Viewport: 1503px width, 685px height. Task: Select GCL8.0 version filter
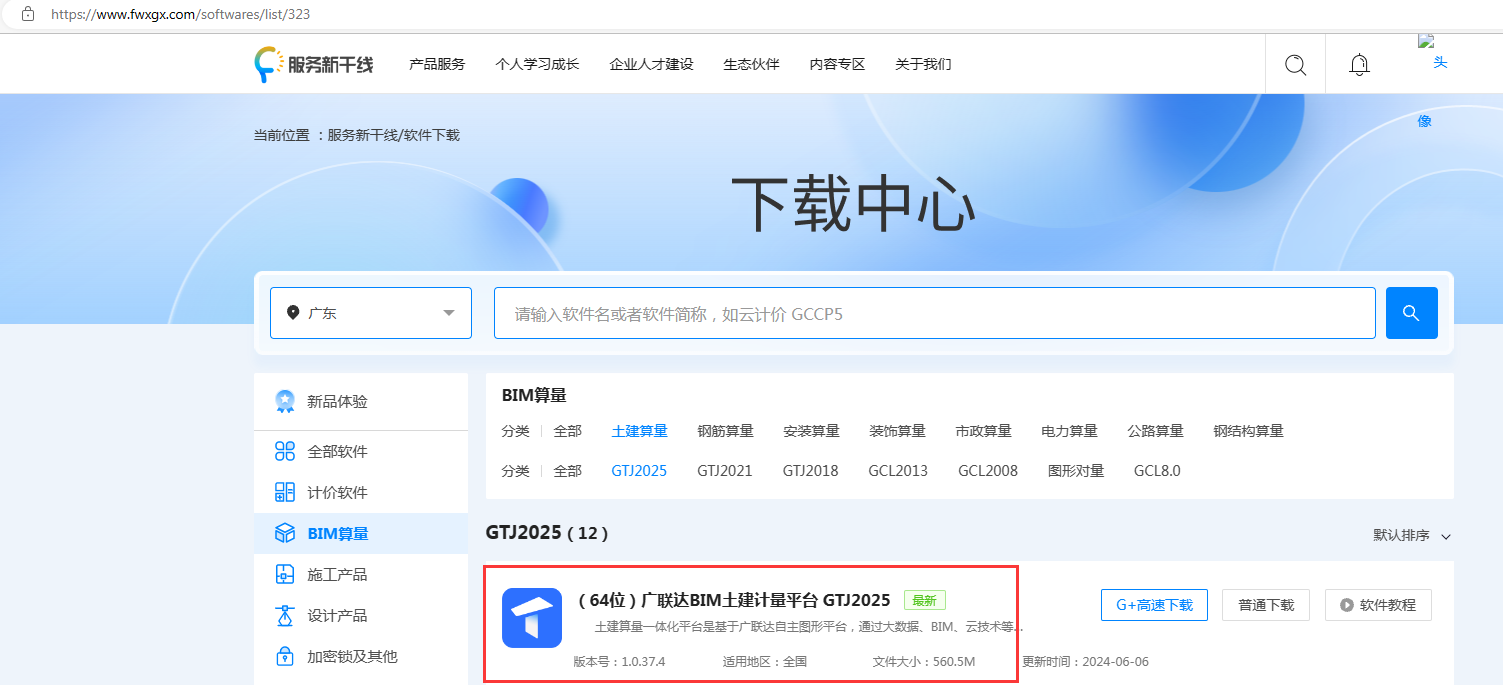(x=1157, y=471)
